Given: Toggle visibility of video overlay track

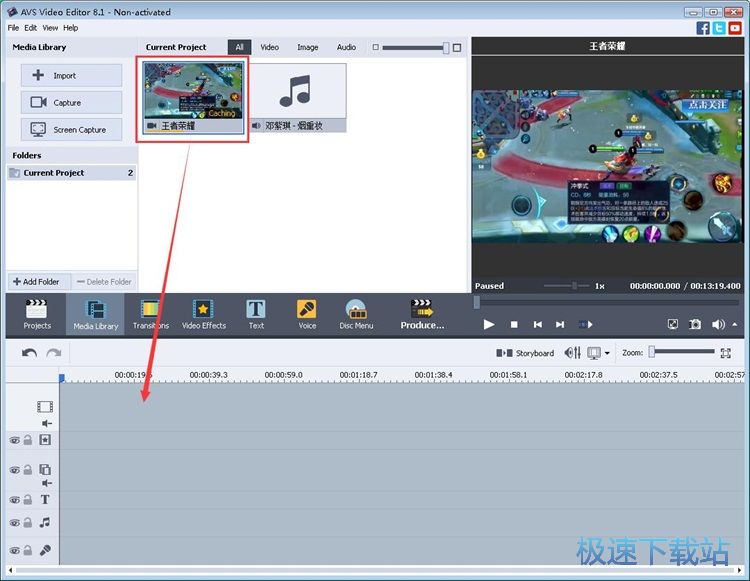Looking at the screenshot, I should [15, 470].
